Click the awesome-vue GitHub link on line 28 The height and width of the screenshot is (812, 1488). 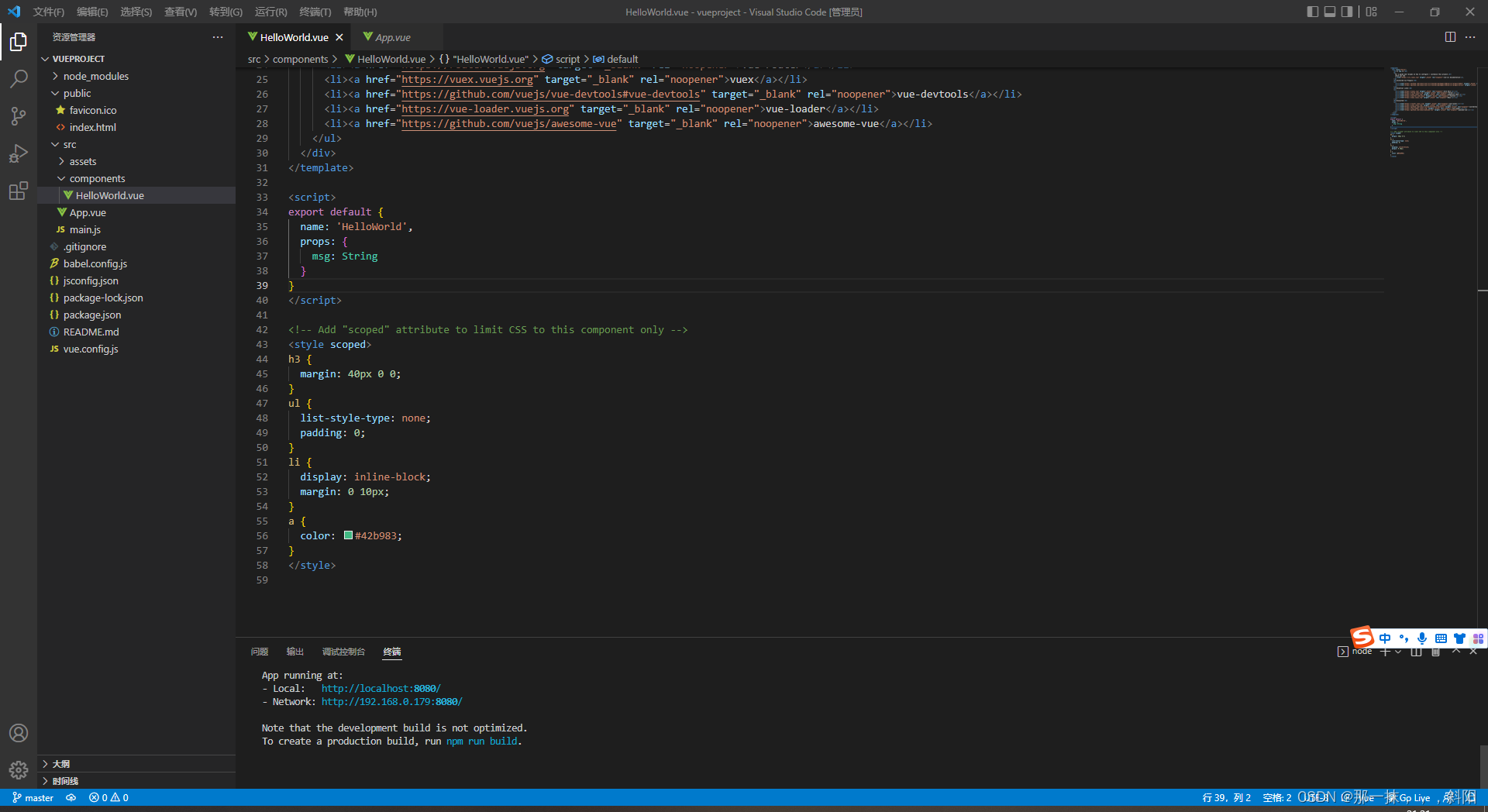509,123
